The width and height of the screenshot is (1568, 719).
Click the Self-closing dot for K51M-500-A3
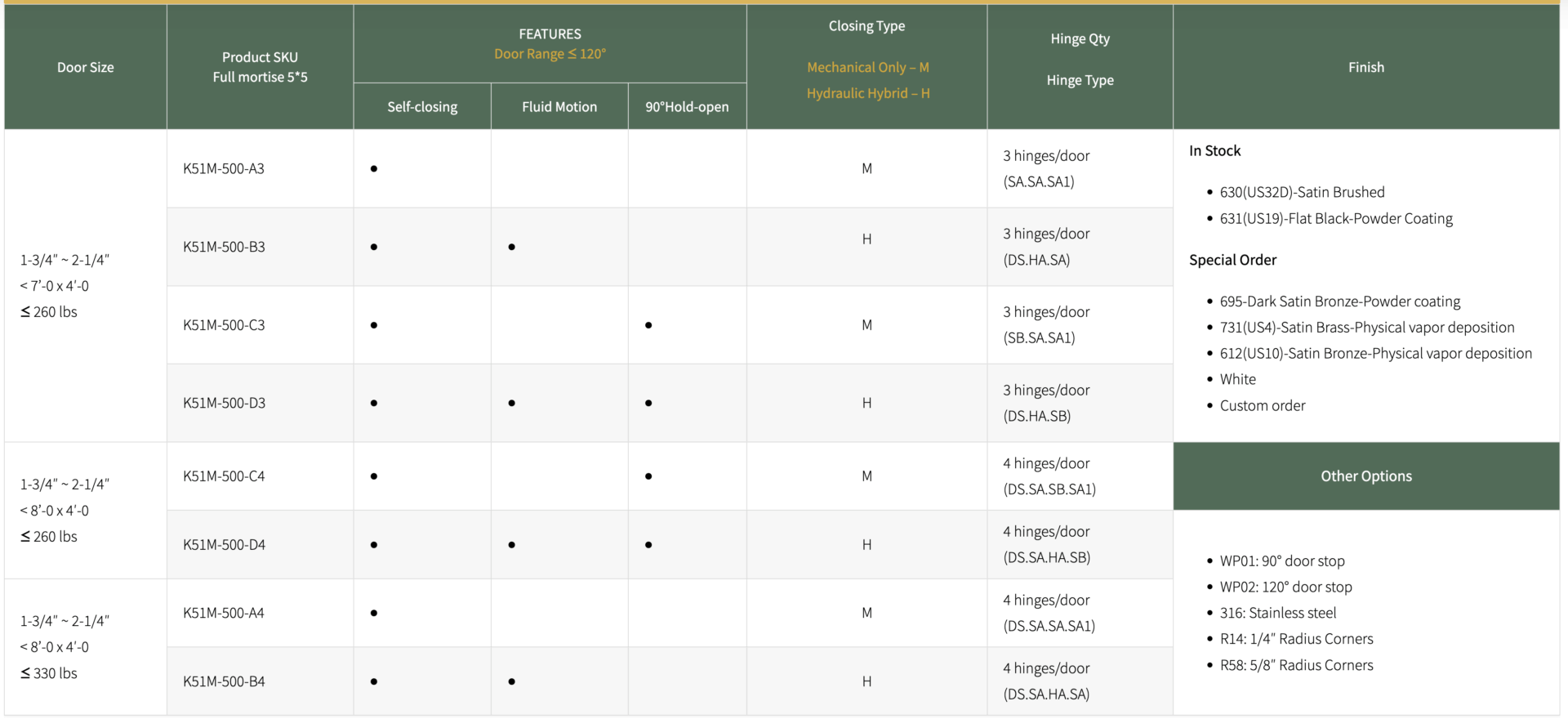(x=374, y=169)
